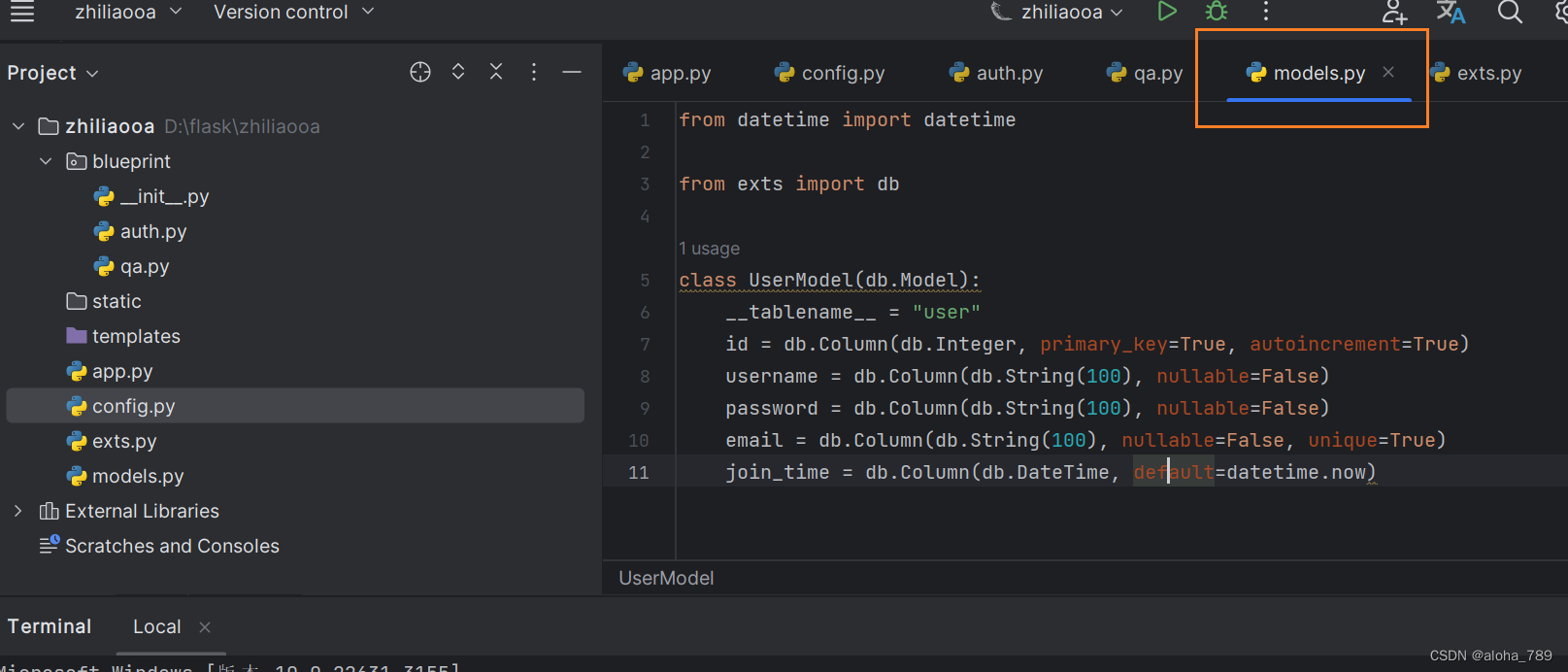Open the main hamburger menu
The height and width of the screenshot is (672, 1568).
click(21, 12)
